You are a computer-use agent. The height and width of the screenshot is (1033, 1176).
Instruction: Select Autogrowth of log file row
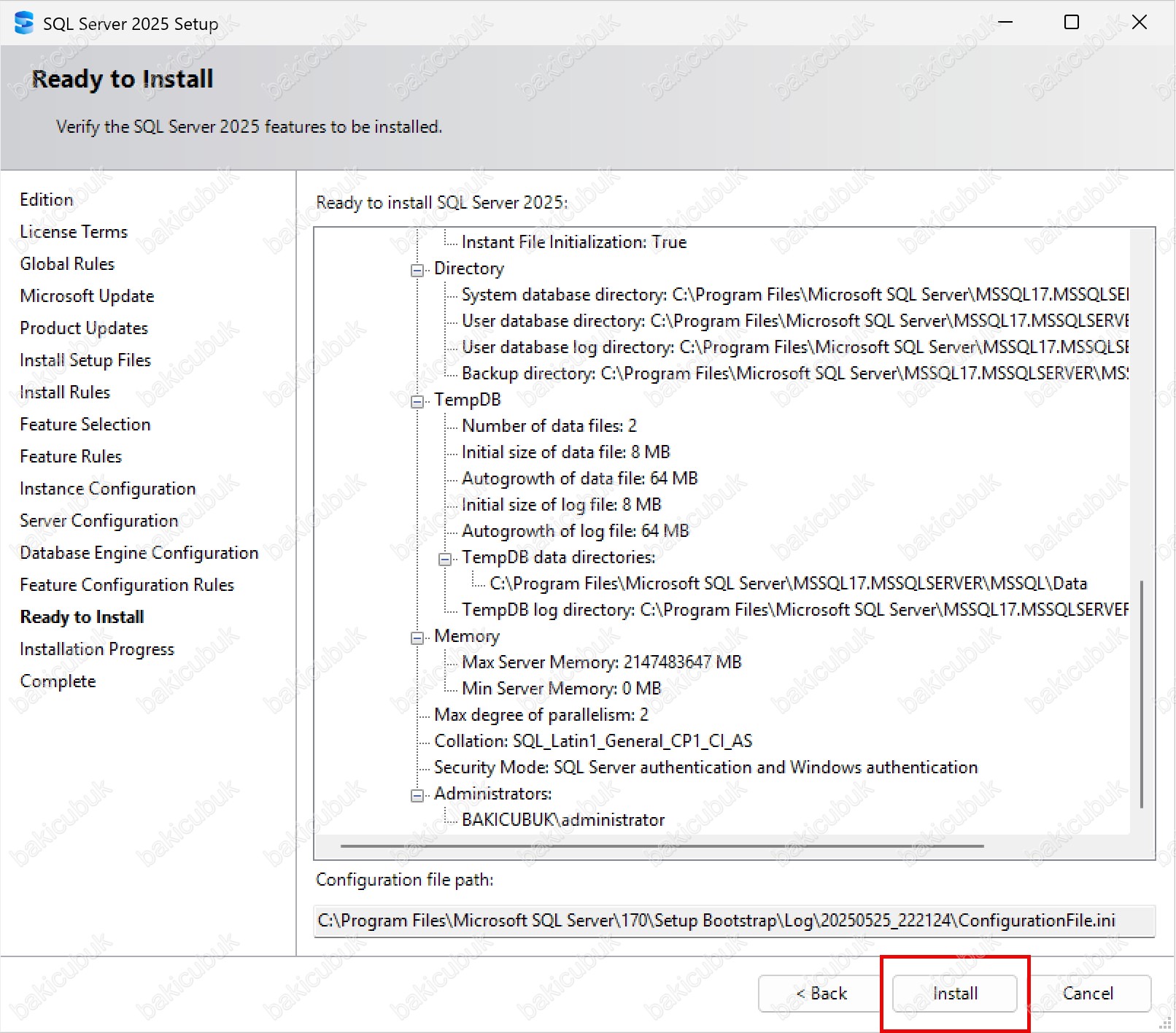click(576, 530)
